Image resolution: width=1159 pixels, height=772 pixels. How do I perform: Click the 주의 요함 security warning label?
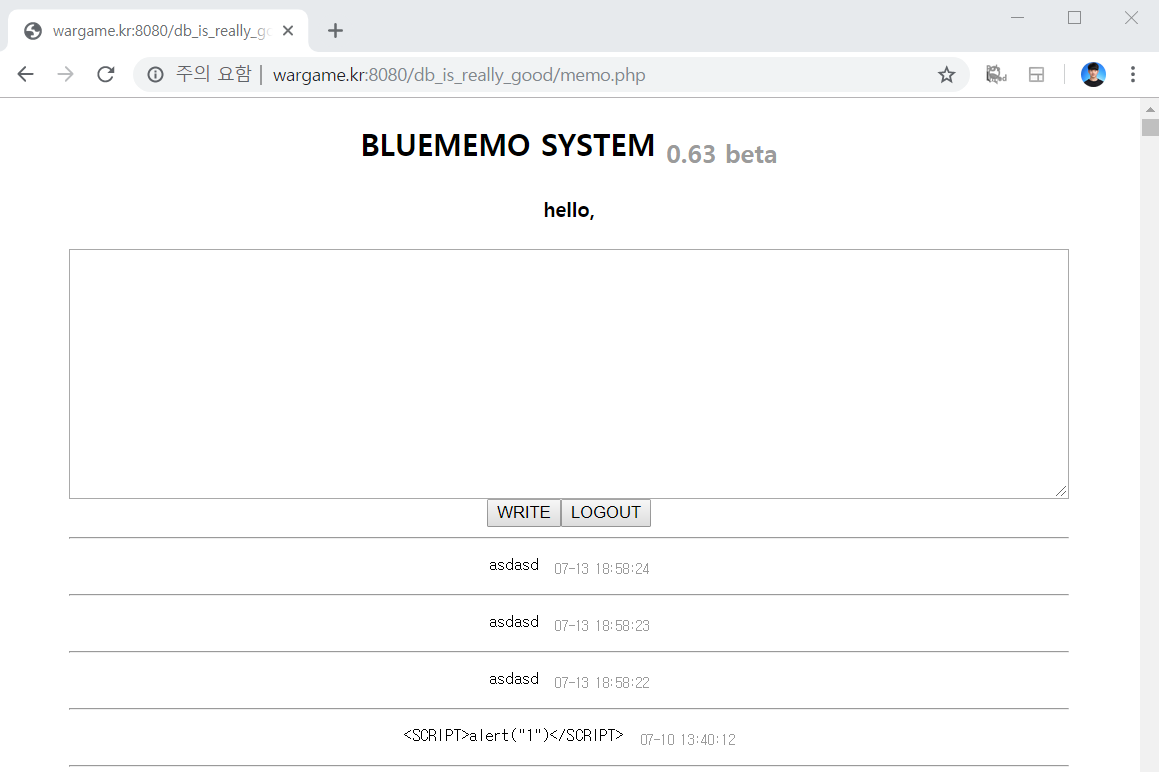pos(214,74)
